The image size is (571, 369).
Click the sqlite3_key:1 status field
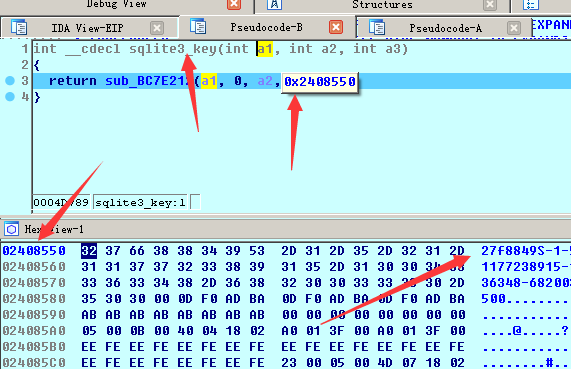(x=140, y=203)
